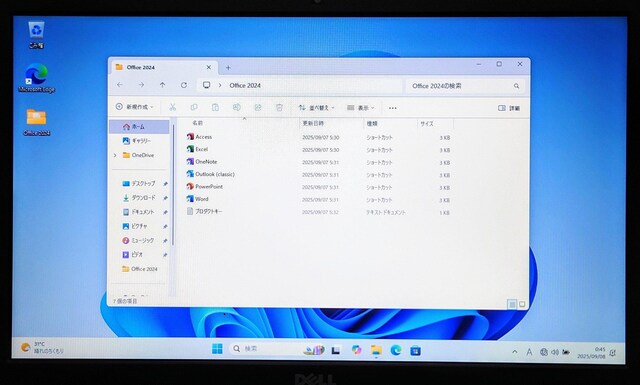Open ダウンロード in the sidebar
Viewport: 640px width, 385px height.
[139, 198]
